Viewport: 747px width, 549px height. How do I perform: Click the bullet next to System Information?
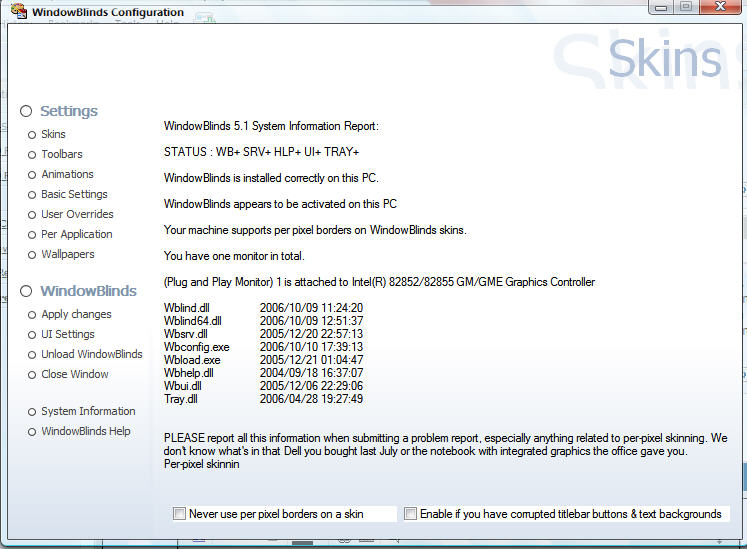[x=32, y=412]
